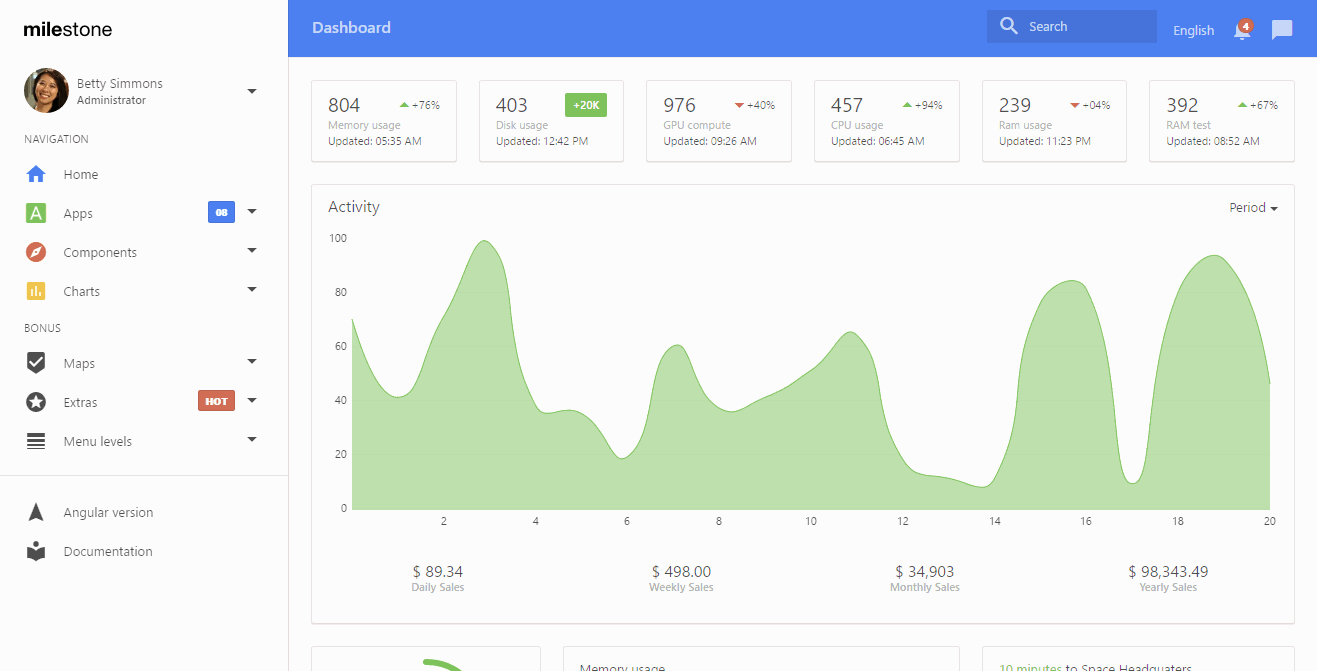Click the milestone logo
The image size is (1317, 671).
(67, 29)
